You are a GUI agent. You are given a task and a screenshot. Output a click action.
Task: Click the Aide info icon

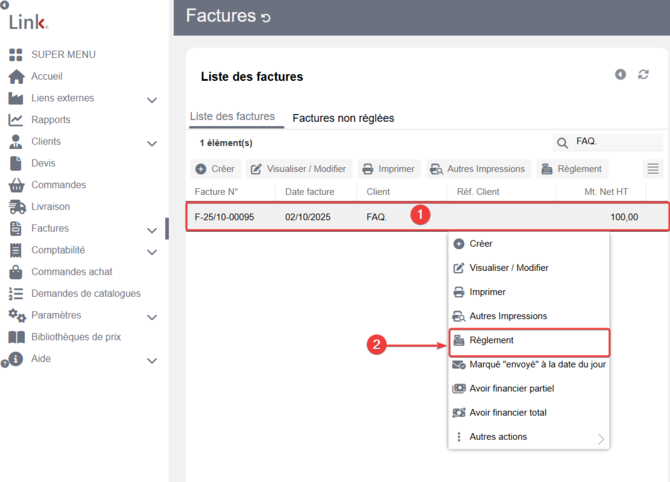[16, 359]
